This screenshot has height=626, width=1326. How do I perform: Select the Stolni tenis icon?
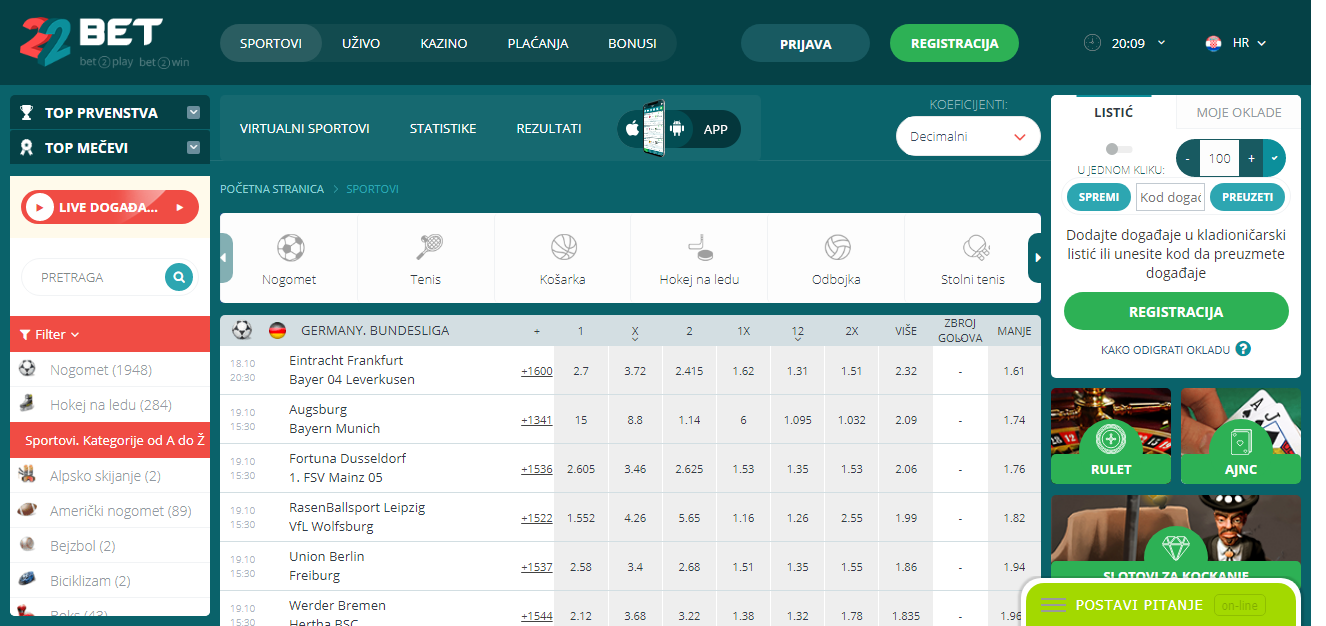click(x=976, y=247)
